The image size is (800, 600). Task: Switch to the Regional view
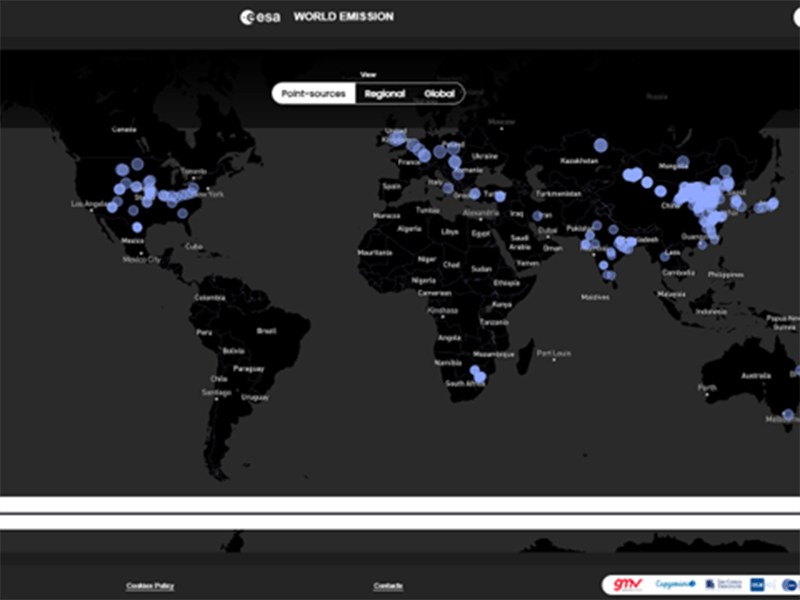coord(385,93)
